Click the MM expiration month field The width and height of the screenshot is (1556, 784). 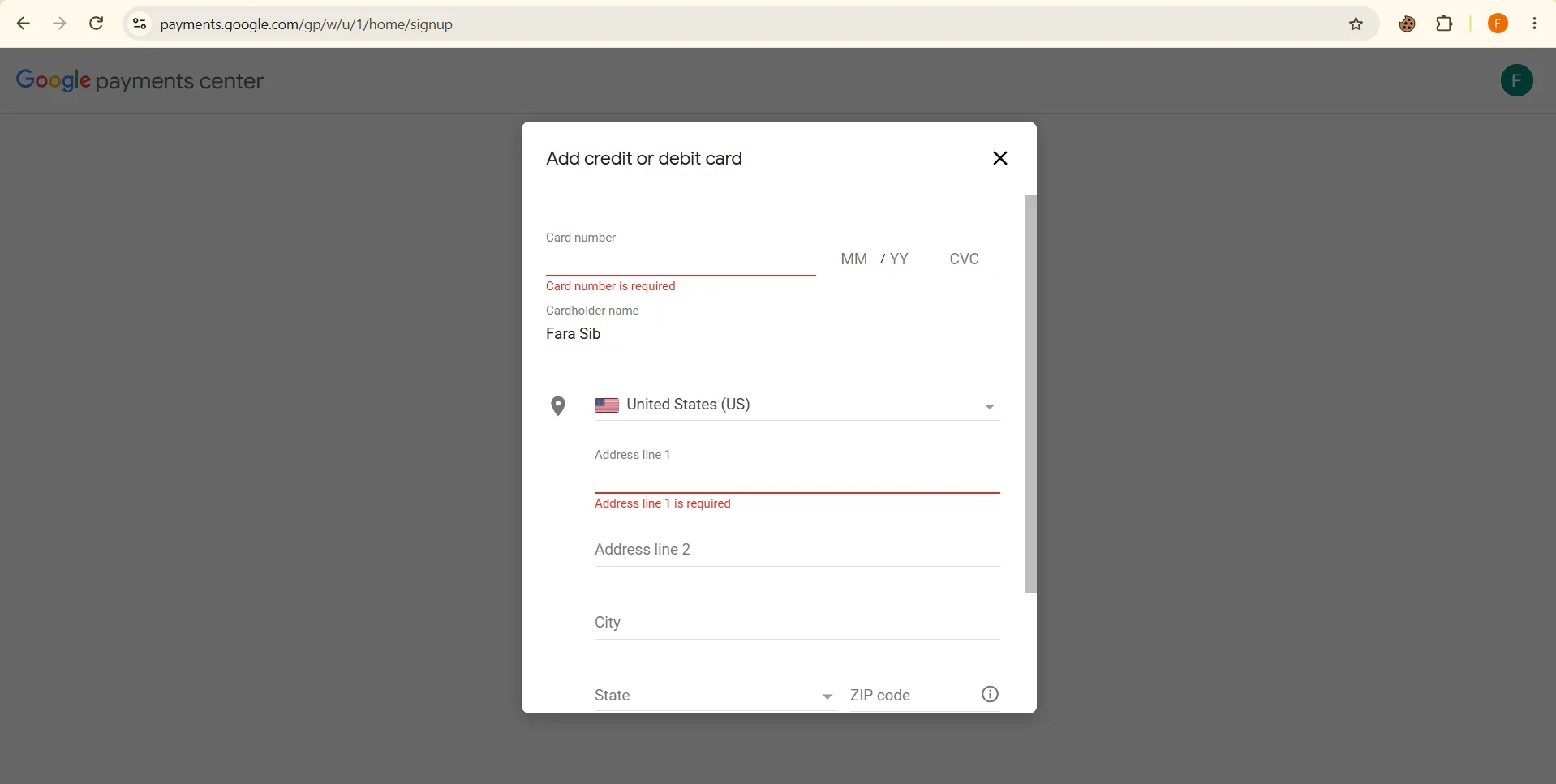[x=858, y=259]
